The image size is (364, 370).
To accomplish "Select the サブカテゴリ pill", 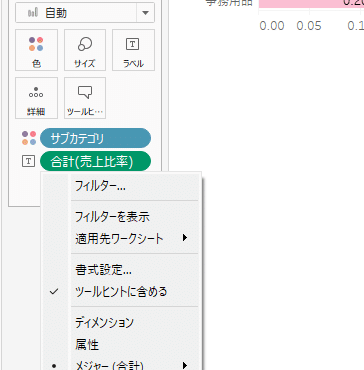I will pos(95,138).
